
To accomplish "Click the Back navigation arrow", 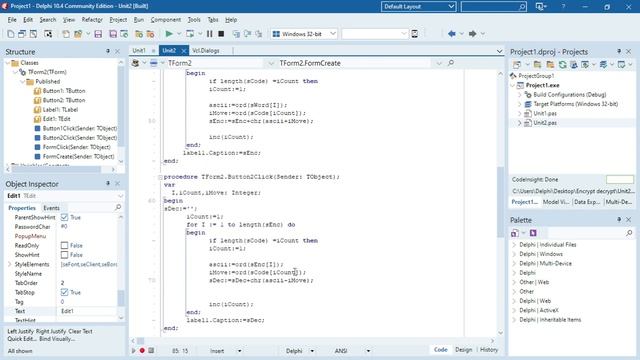I will point(451,34).
